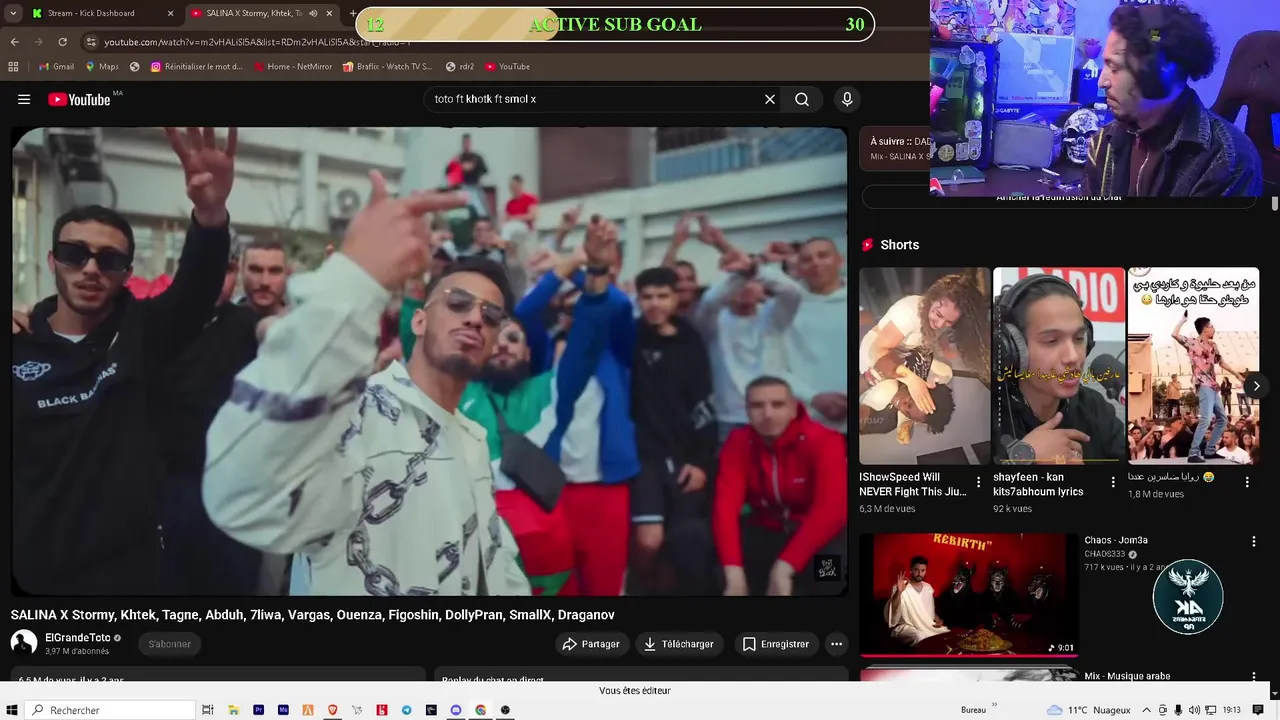The width and height of the screenshot is (1280, 720).
Task: Run search with the magnifier button
Action: (x=802, y=99)
